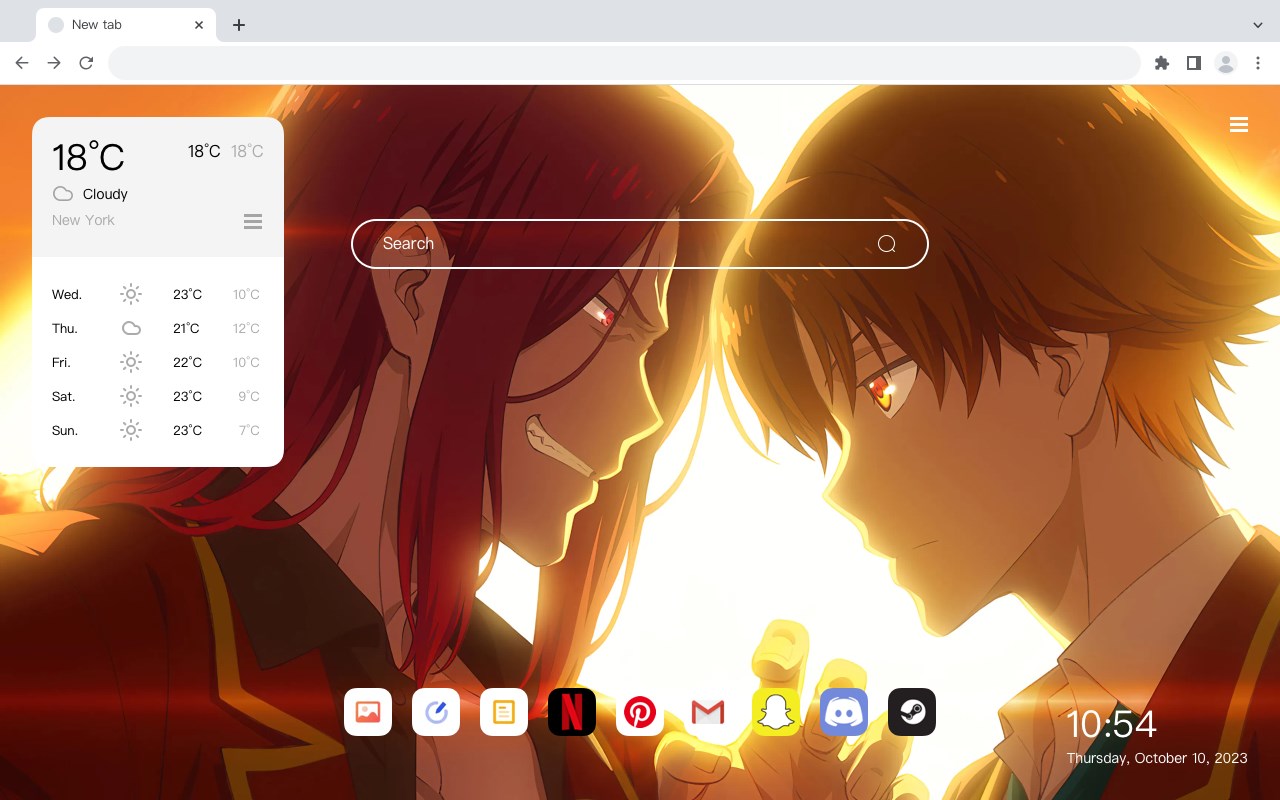
Task: Click the Cloudy condition text
Action: tap(105, 194)
